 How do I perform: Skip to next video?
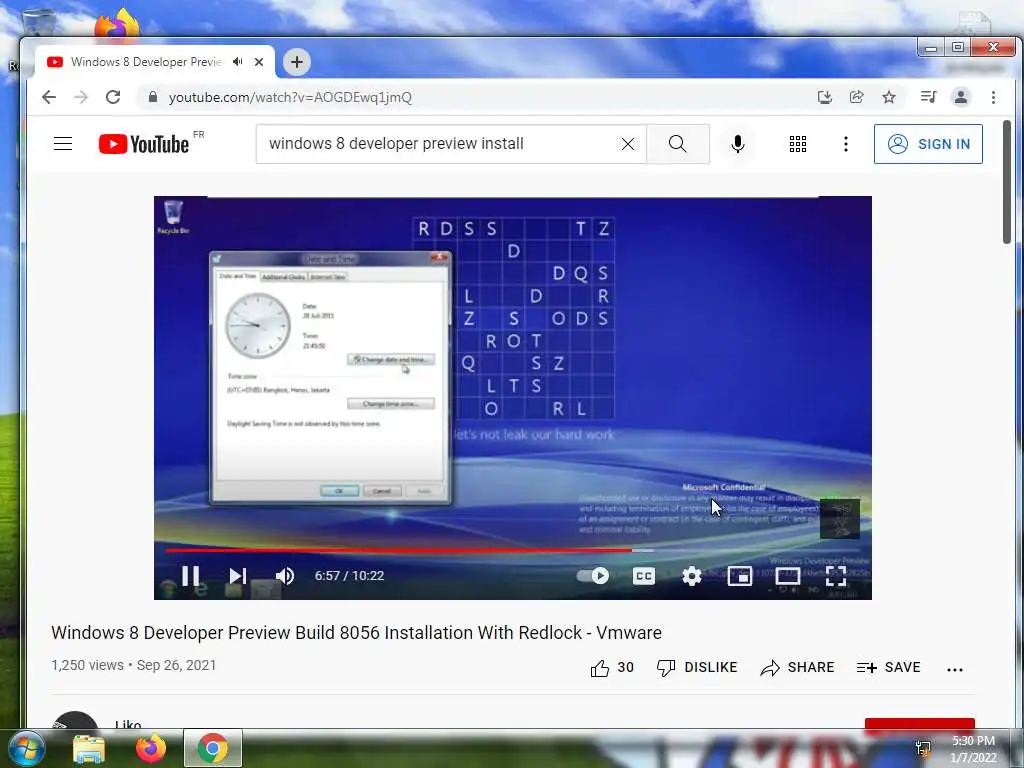tap(238, 575)
